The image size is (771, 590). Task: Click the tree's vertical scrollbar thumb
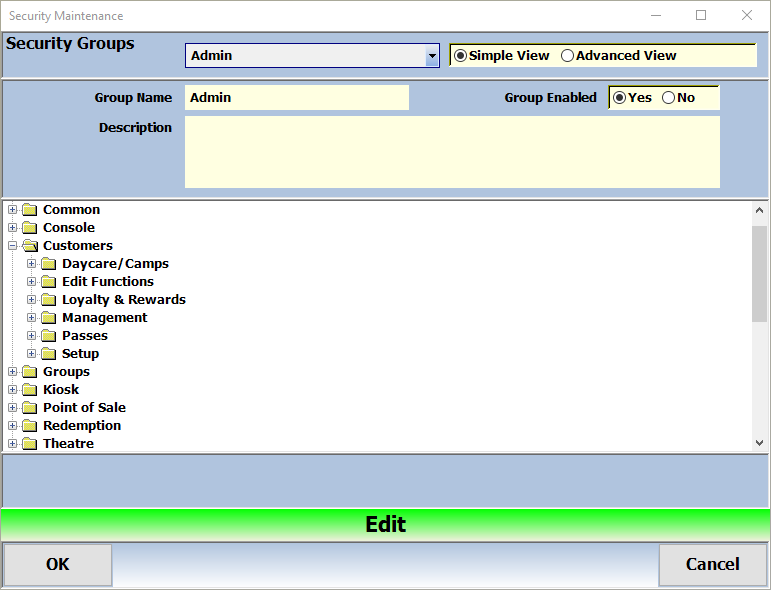coord(760,273)
